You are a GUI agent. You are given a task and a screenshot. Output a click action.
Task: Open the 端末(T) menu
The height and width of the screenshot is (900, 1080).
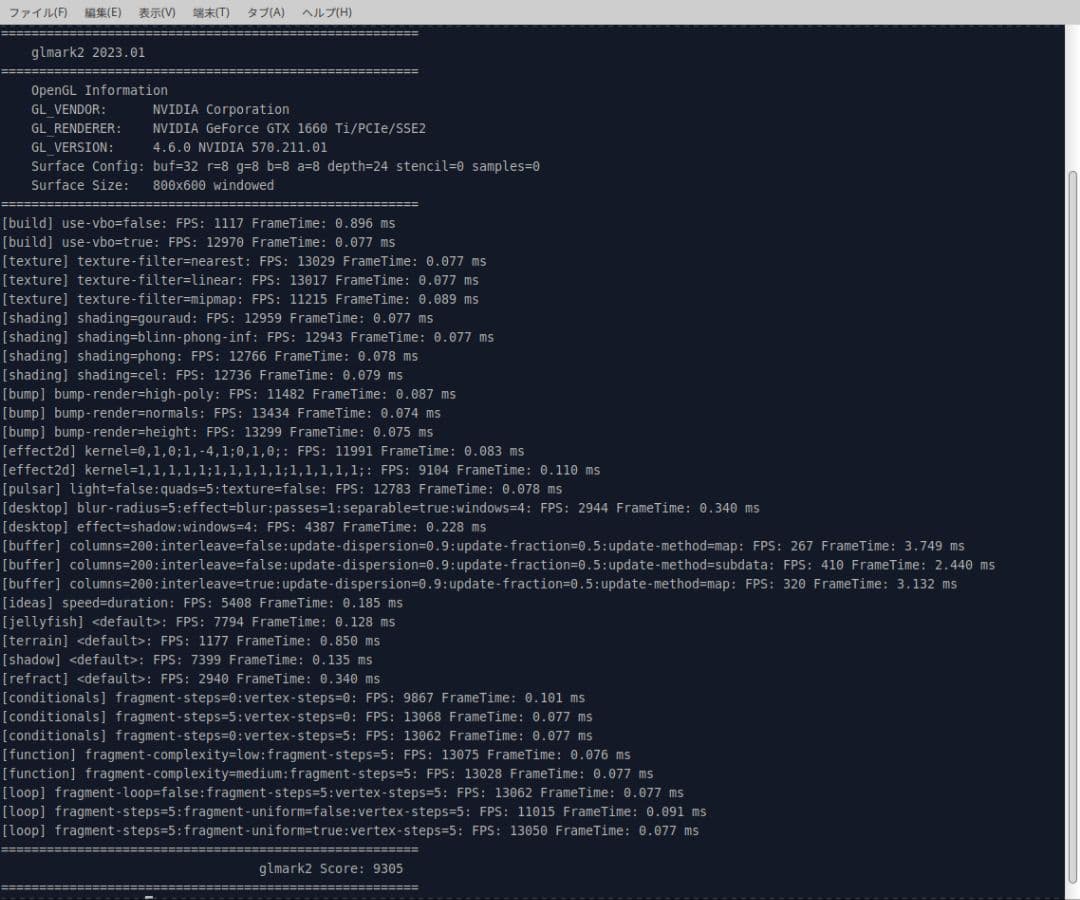211,12
